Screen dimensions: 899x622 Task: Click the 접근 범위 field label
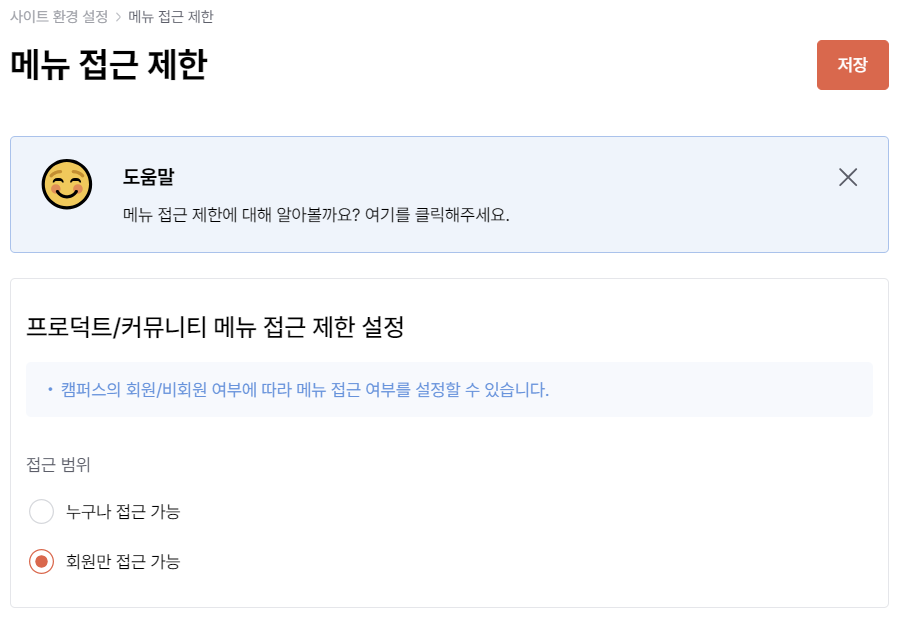(x=58, y=464)
